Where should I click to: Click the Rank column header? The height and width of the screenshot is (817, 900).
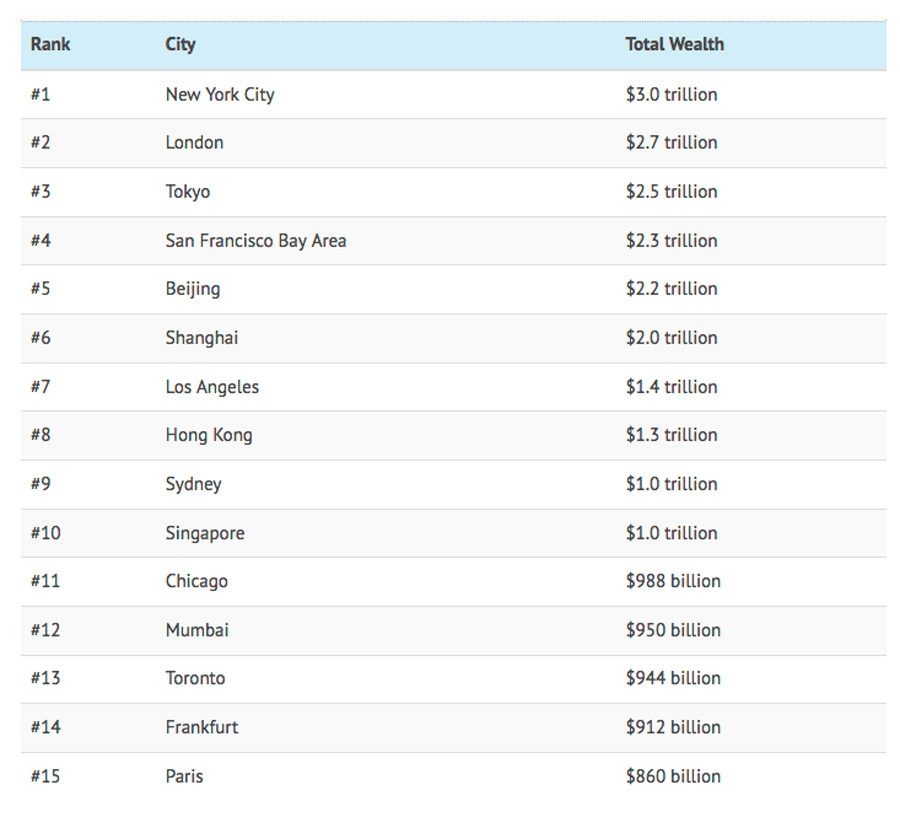click(x=50, y=44)
